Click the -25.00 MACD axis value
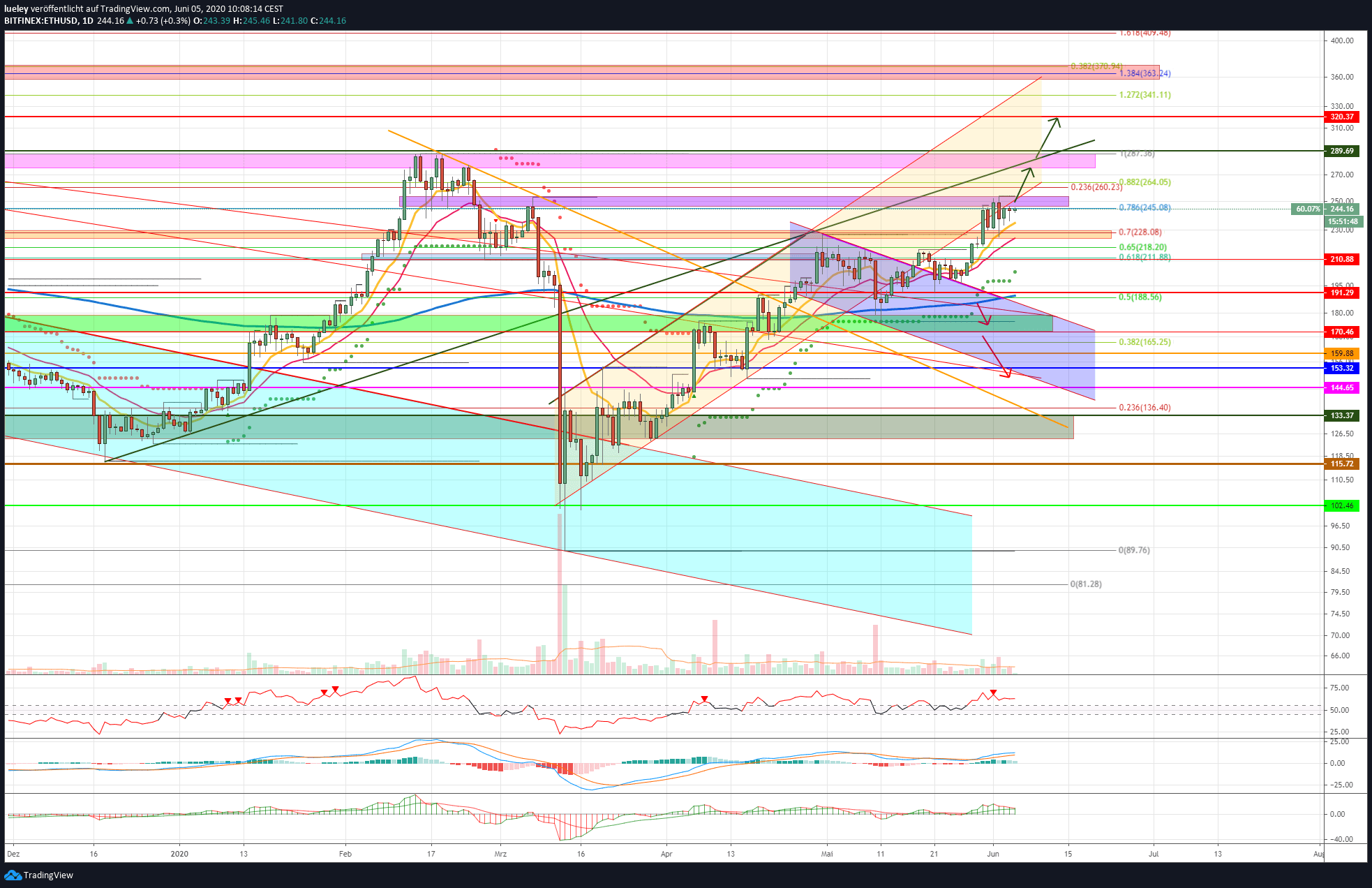This screenshot has height=888, width=1372. tap(1341, 785)
